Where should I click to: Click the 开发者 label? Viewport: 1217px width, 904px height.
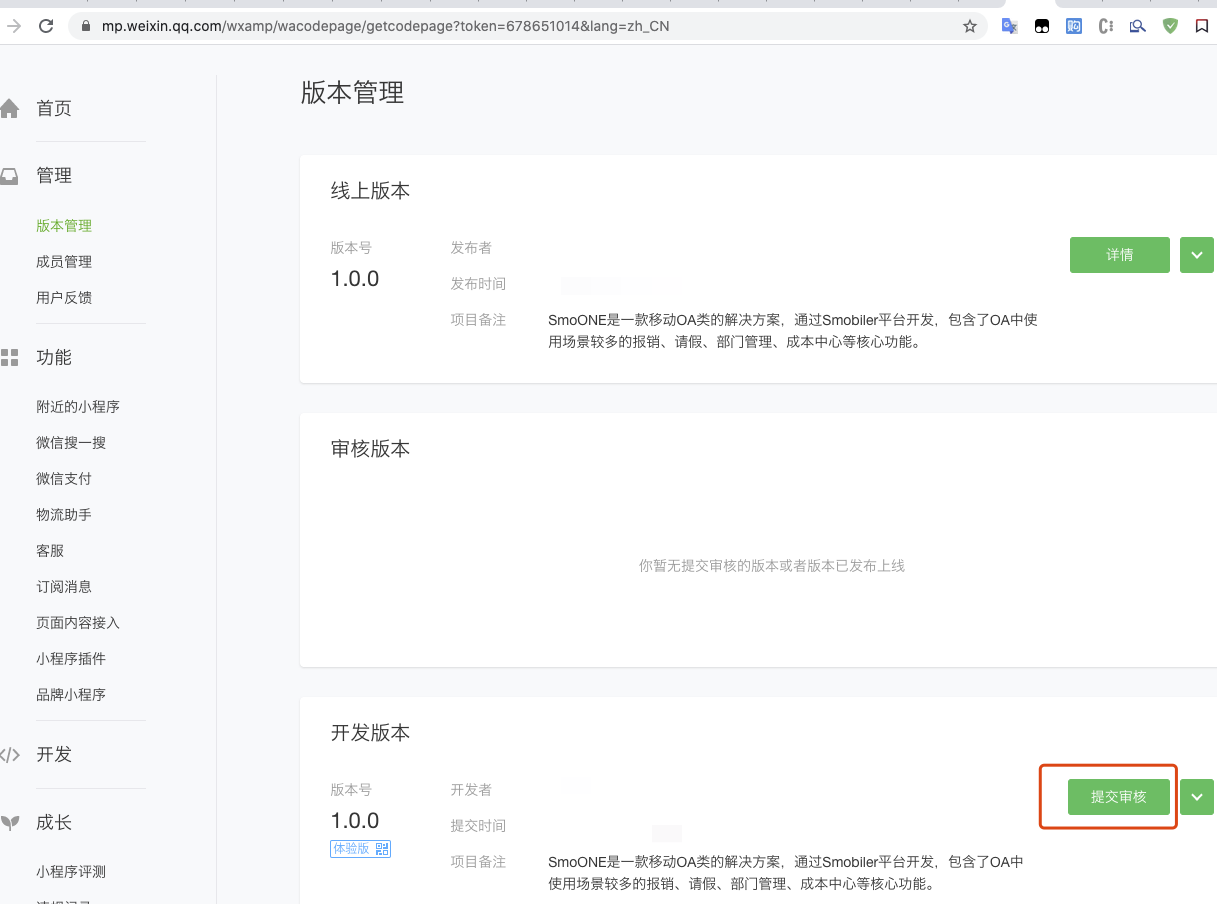pos(471,790)
